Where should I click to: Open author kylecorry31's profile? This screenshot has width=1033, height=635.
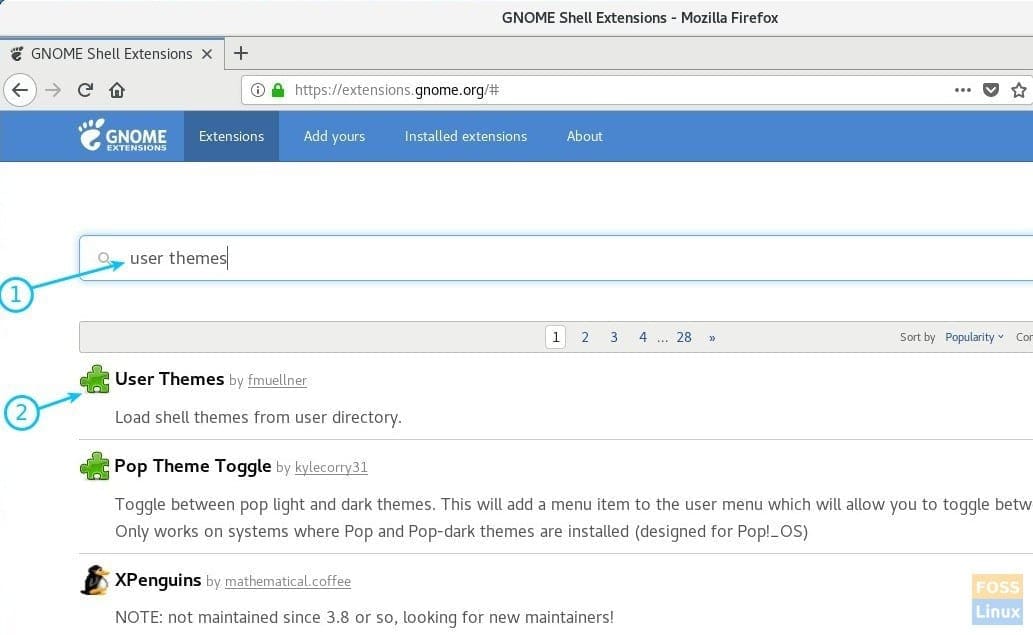331,467
